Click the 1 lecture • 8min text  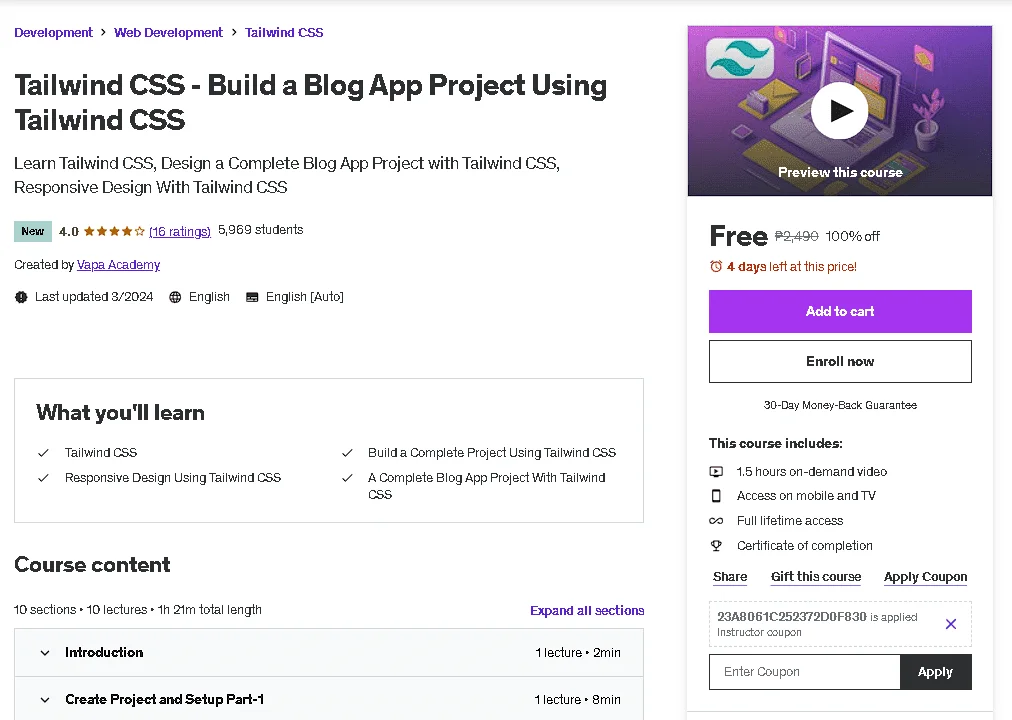(x=578, y=699)
